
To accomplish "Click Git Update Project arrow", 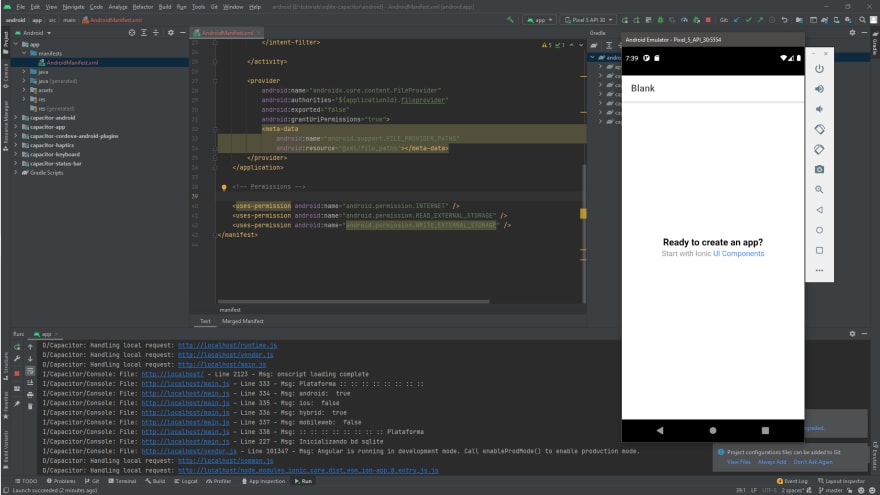I will [736, 20].
